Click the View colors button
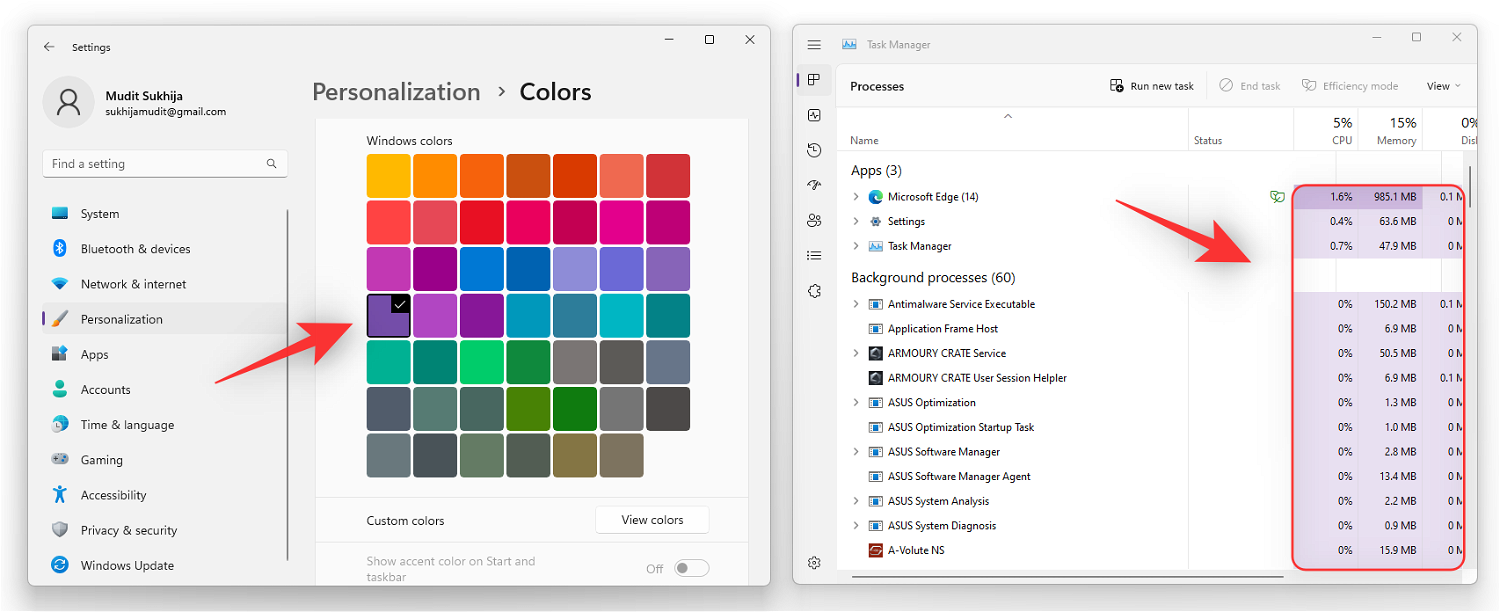Viewport: 1500px width, 612px height. click(652, 520)
